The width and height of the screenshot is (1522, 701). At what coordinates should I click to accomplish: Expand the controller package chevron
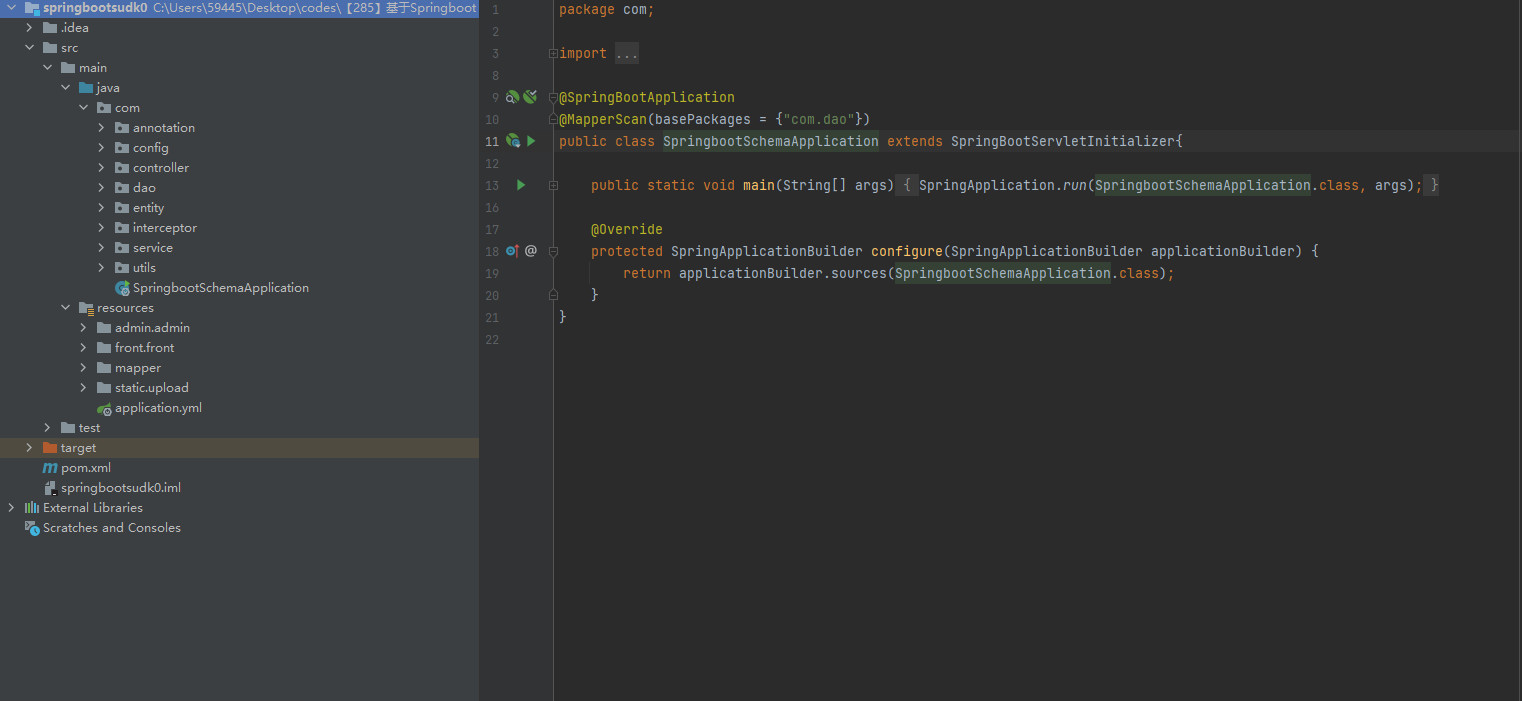click(102, 168)
